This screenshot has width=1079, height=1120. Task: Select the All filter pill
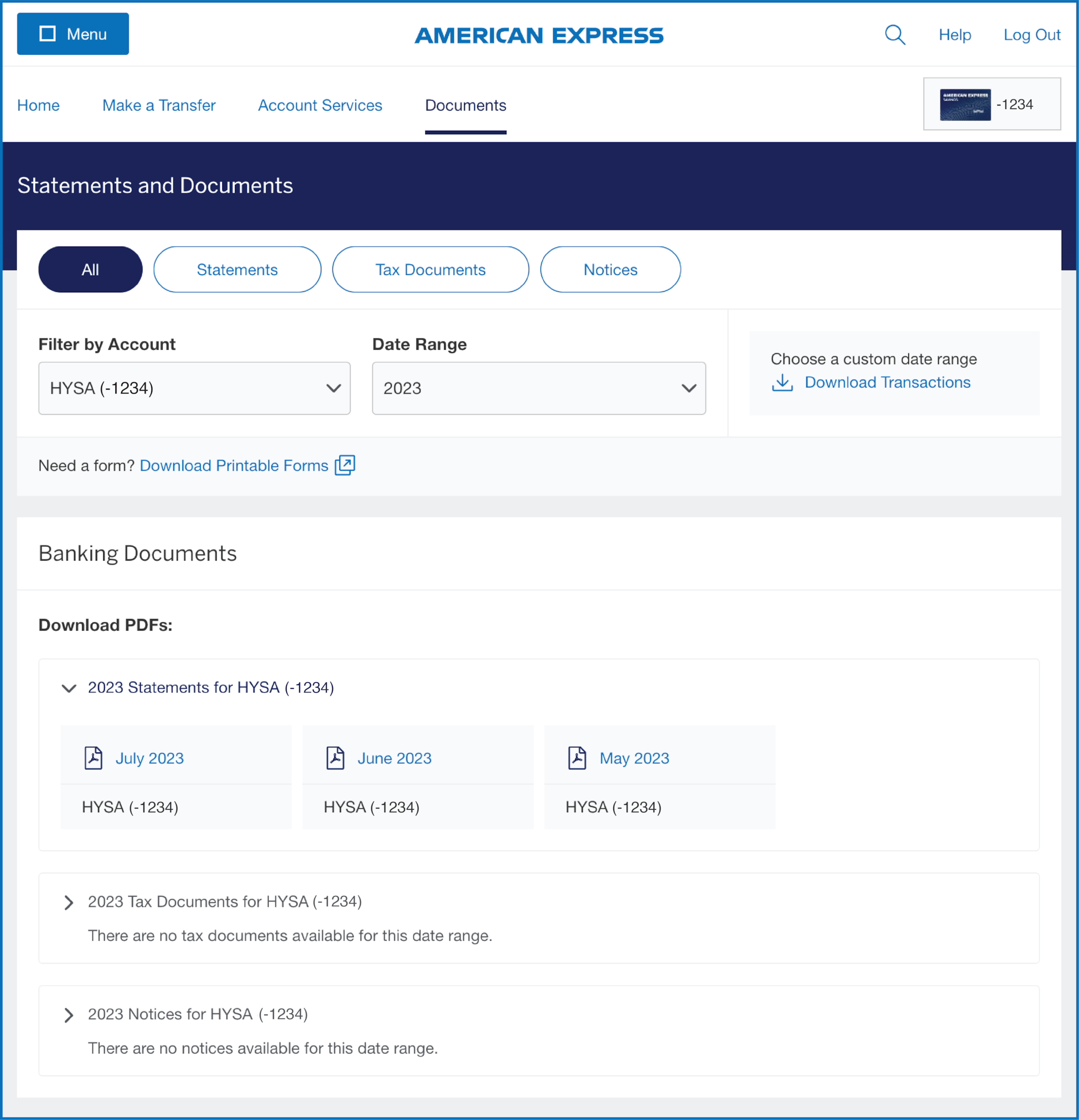click(90, 270)
